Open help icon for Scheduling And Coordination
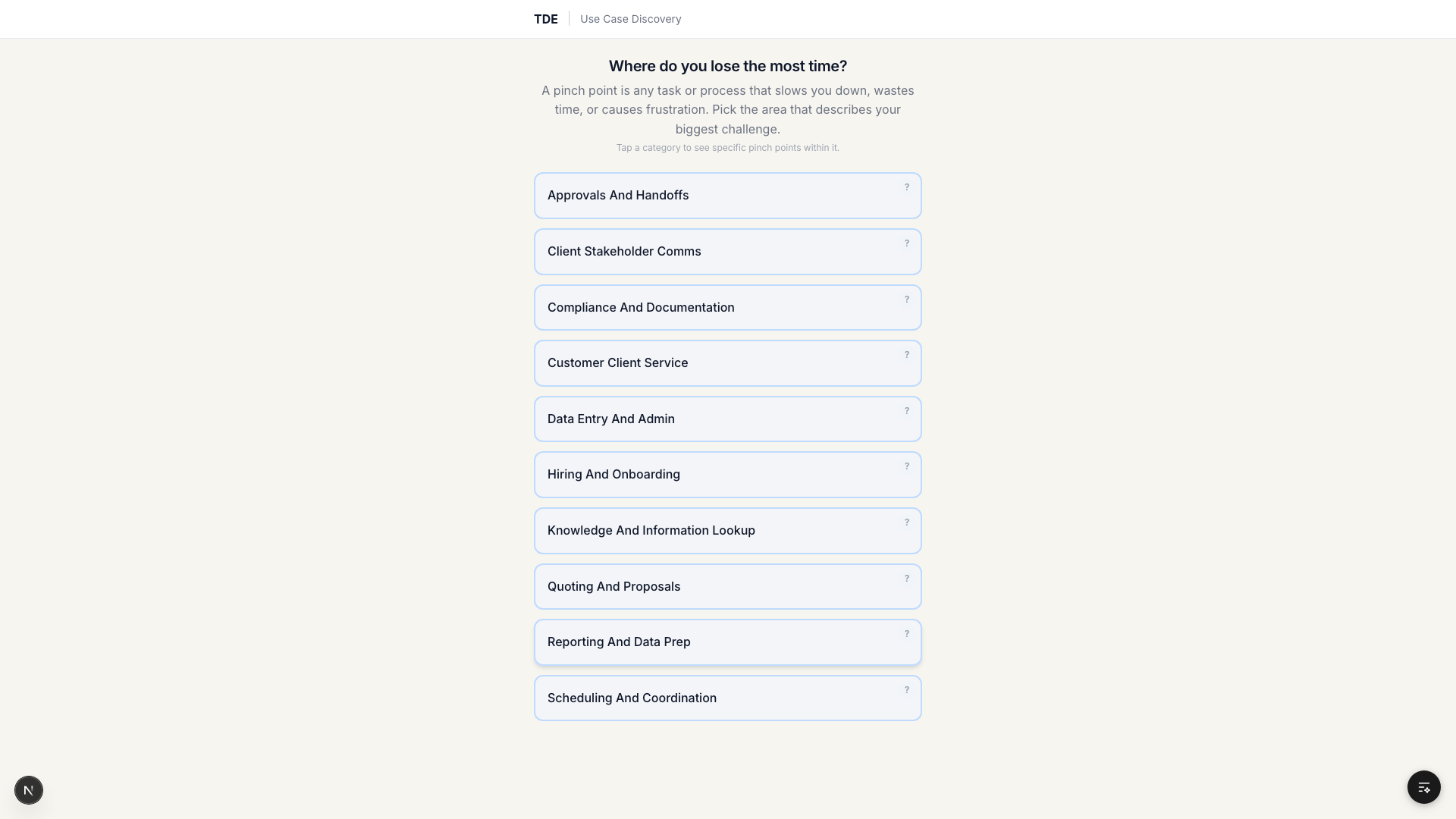This screenshot has width=1456, height=819. tap(906, 690)
